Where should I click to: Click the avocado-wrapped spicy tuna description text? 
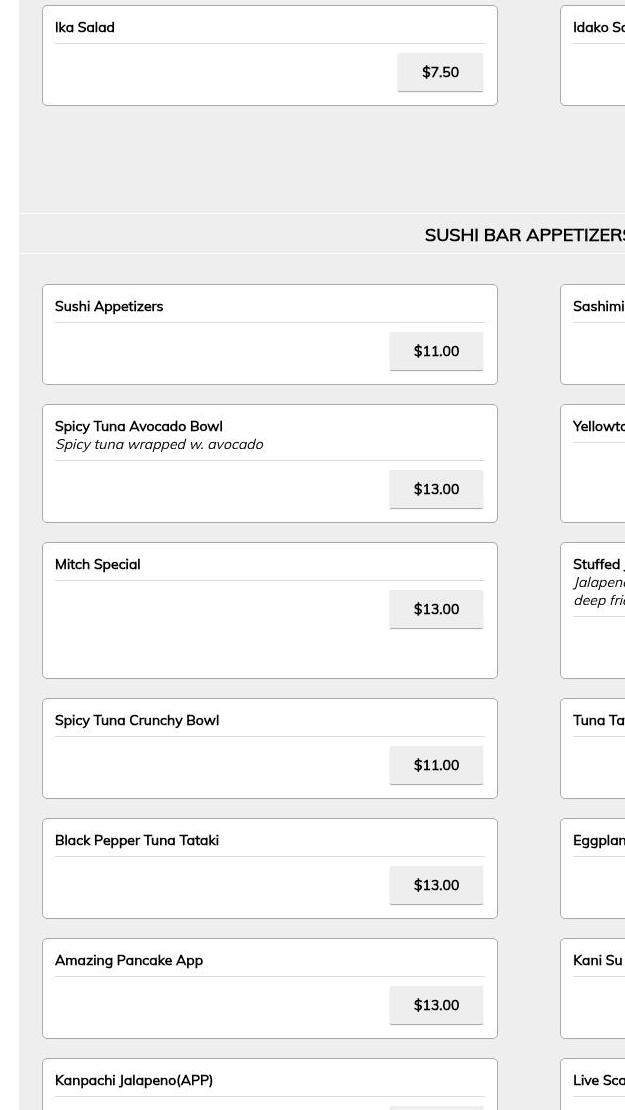point(159,445)
